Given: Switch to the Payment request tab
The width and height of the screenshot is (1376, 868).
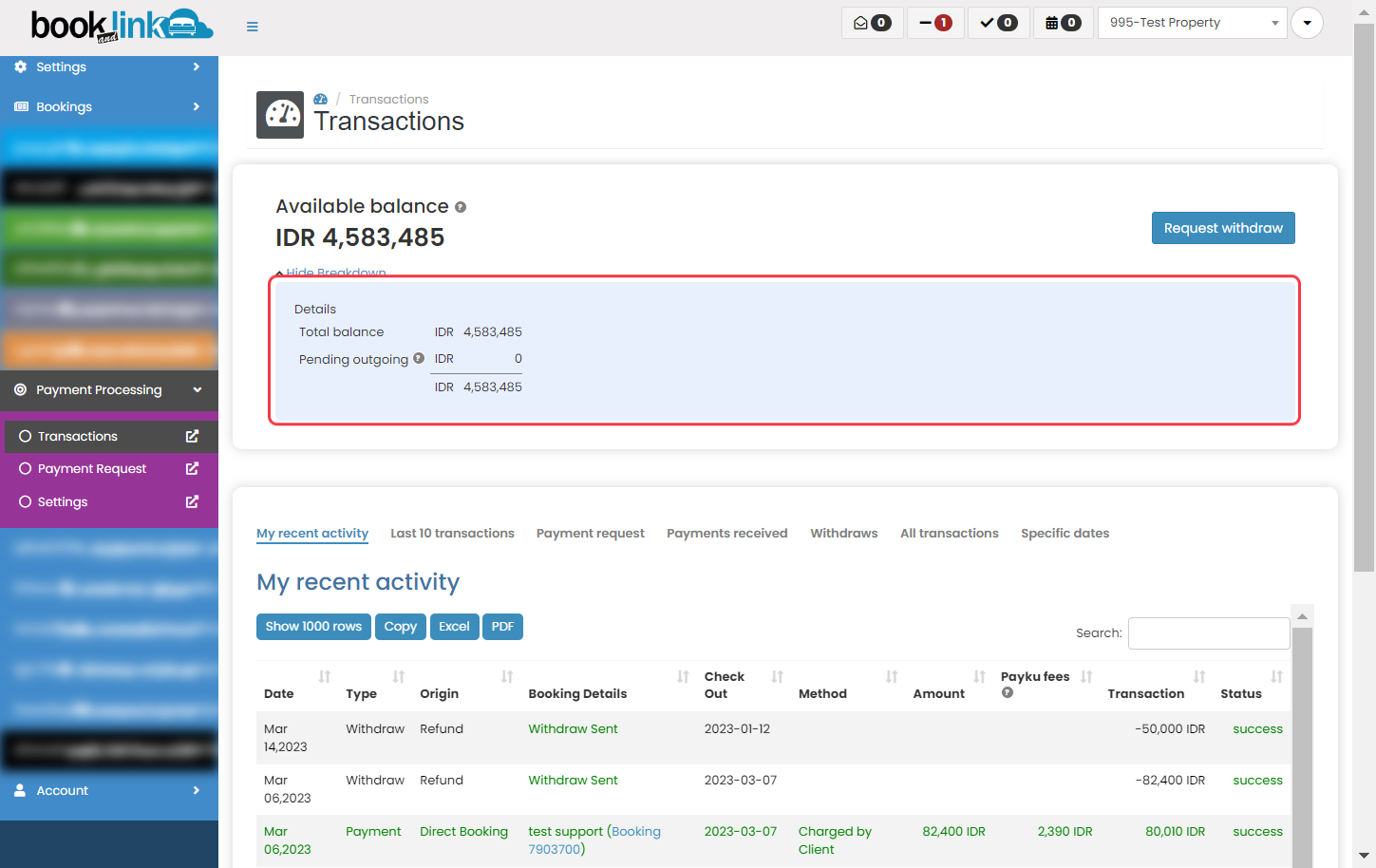Looking at the screenshot, I should pyautogui.click(x=591, y=534).
